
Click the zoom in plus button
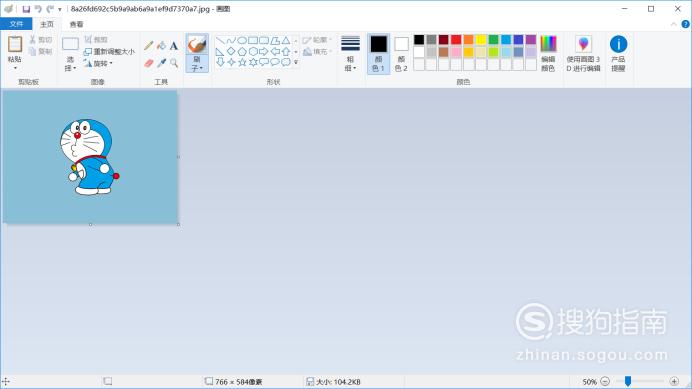click(674, 381)
